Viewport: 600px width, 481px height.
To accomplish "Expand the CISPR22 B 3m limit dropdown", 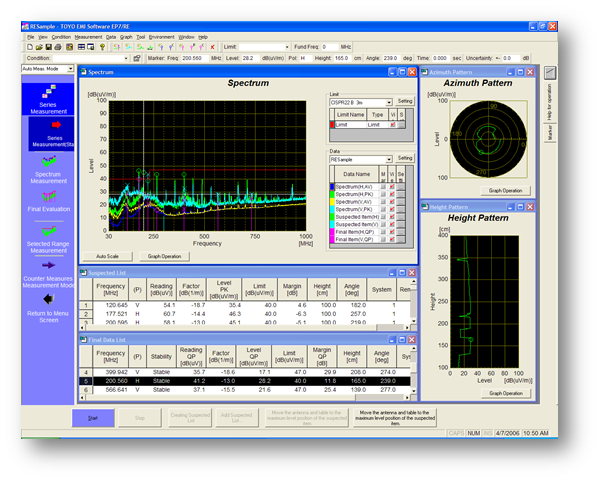I will tap(389, 103).
